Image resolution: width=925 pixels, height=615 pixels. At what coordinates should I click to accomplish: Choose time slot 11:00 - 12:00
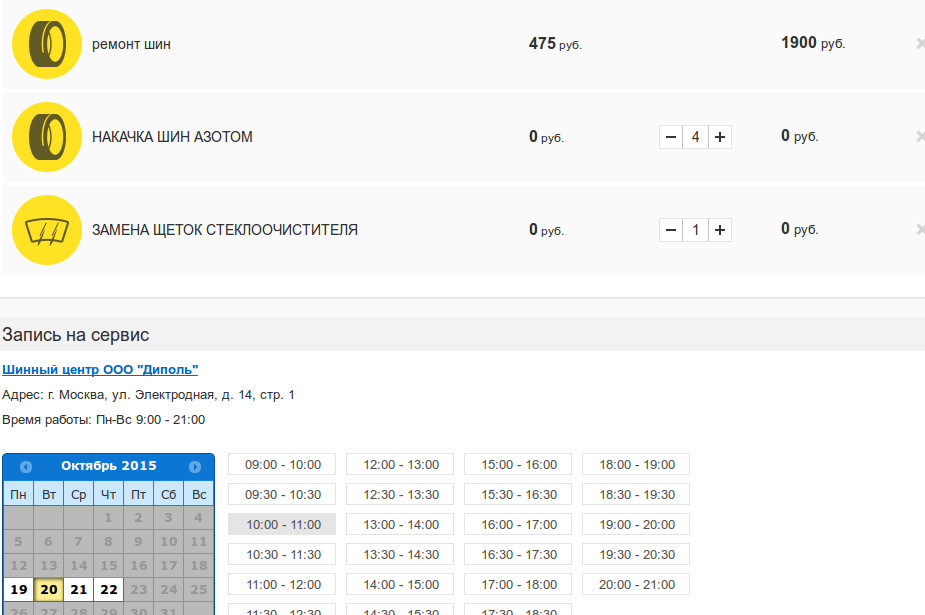click(x=282, y=585)
